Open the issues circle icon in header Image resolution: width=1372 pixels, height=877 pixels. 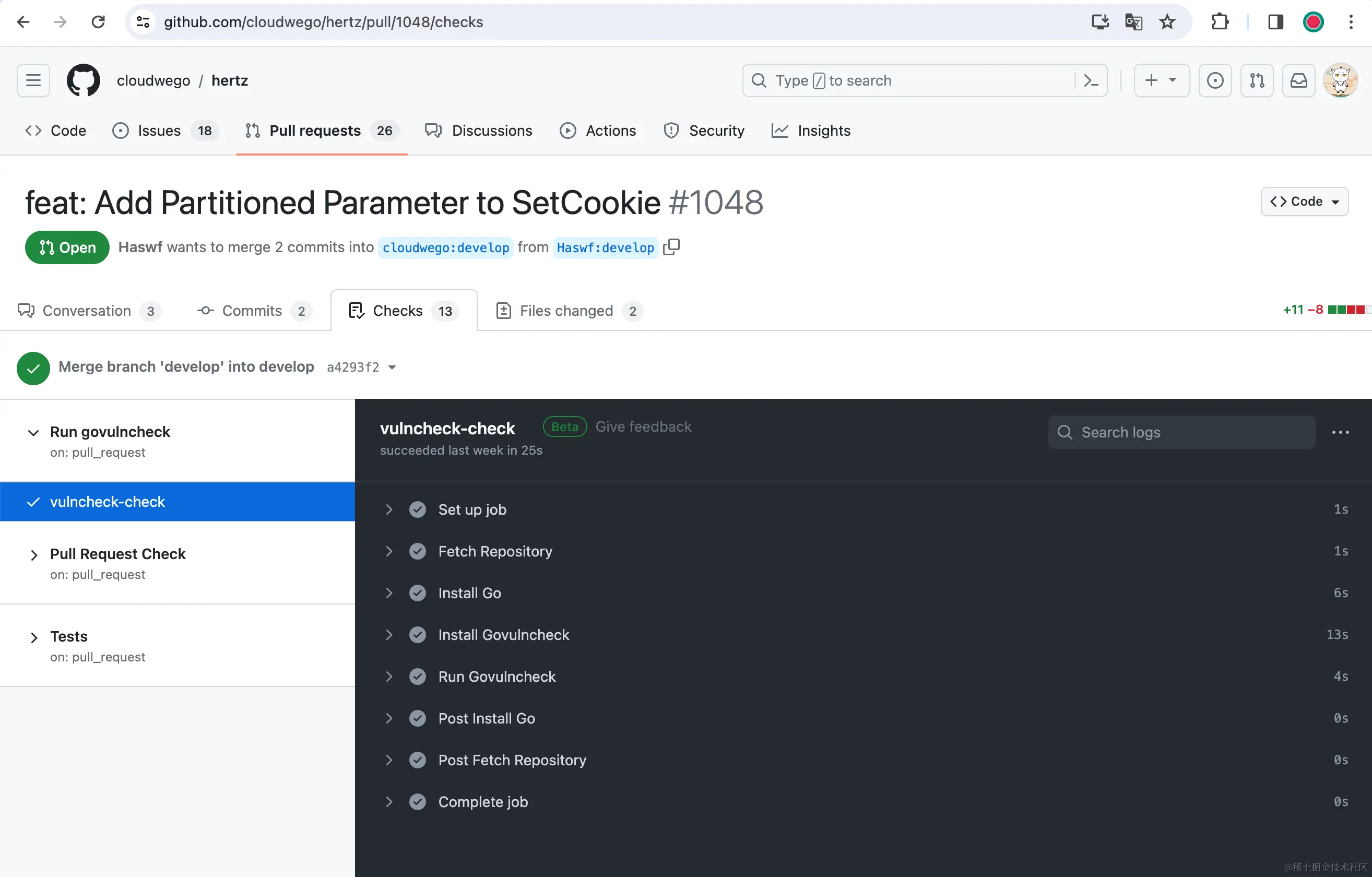click(1215, 80)
